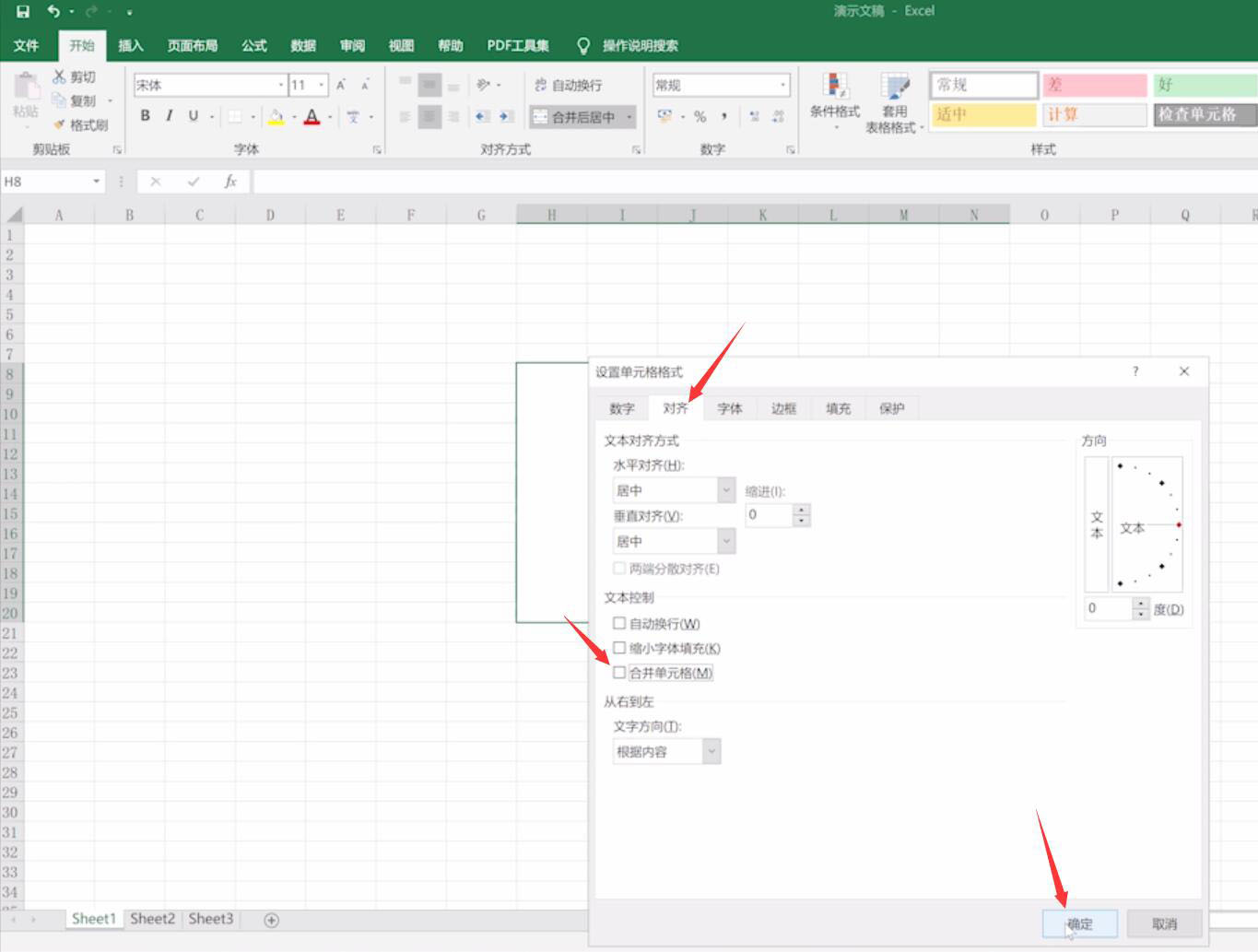Switch to Sheet2 tab
Image resolution: width=1258 pixels, height=952 pixels.
tap(152, 919)
